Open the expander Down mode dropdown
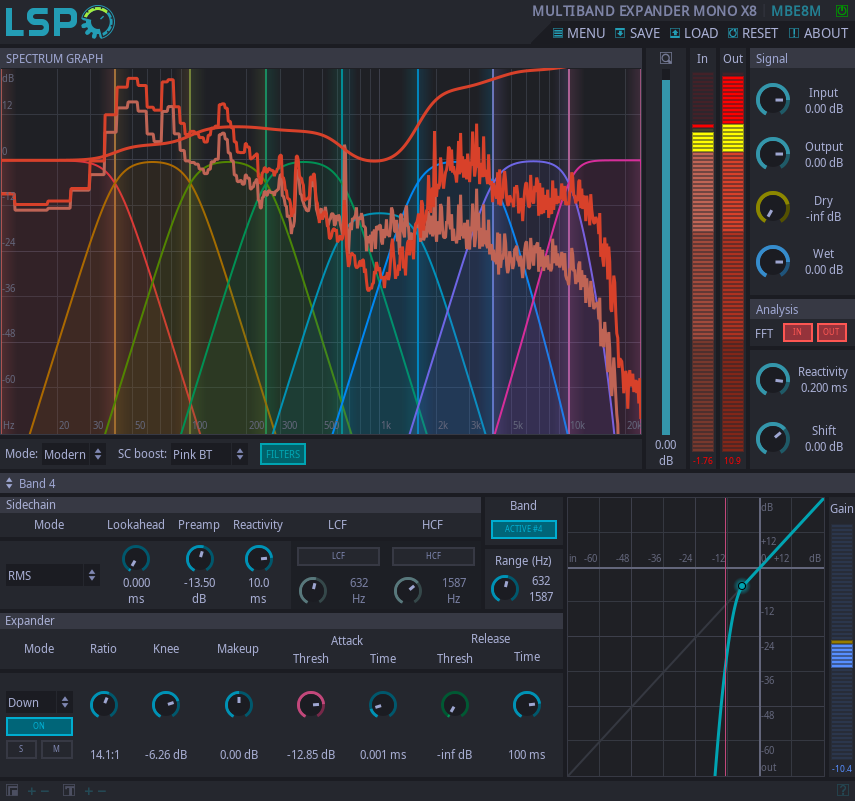855x801 pixels. click(x=39, y=702)
